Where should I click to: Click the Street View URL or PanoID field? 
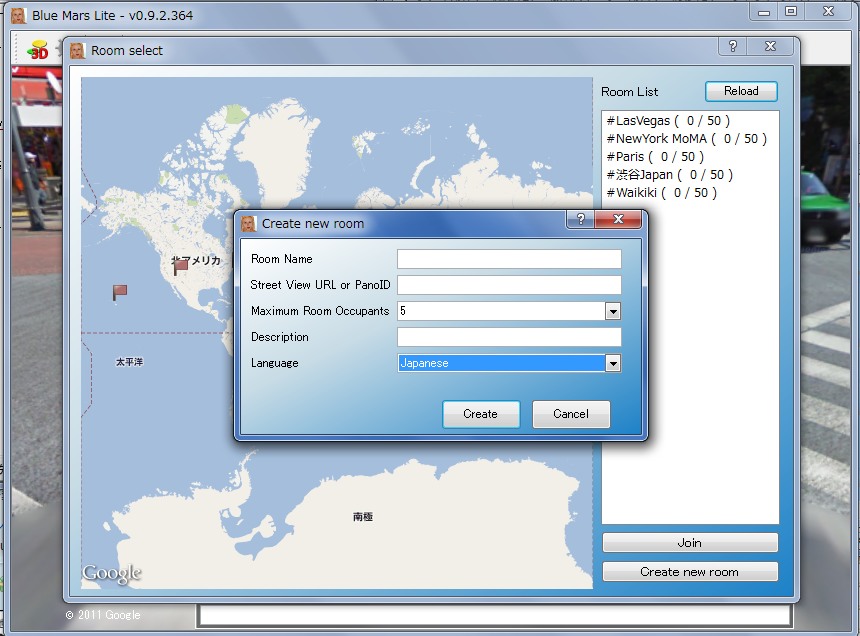509,285
